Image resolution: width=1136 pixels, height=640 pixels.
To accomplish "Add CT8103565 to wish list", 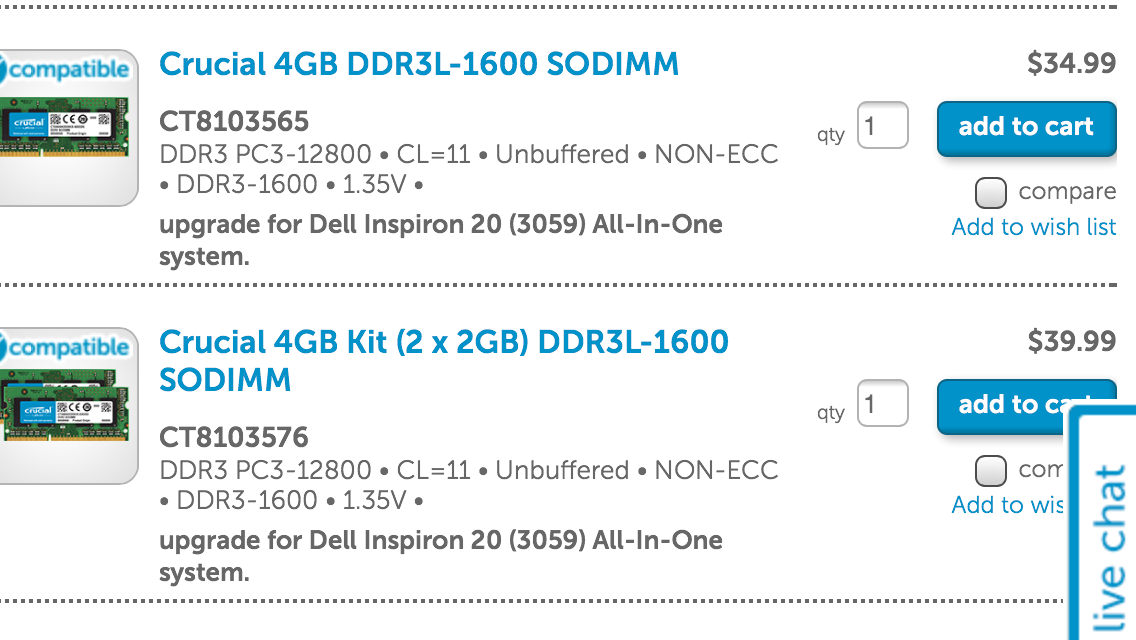I will pyautogui.click(x=1034, y=227).
